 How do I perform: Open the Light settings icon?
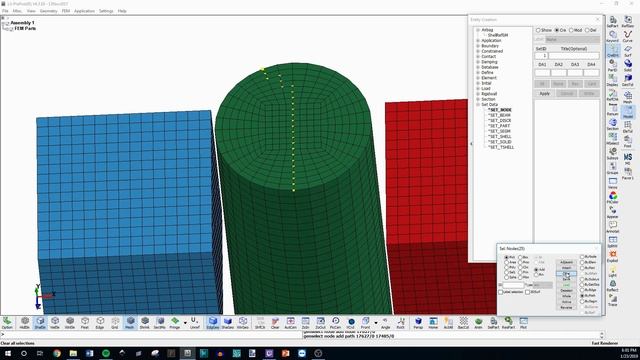pos(613,271)
